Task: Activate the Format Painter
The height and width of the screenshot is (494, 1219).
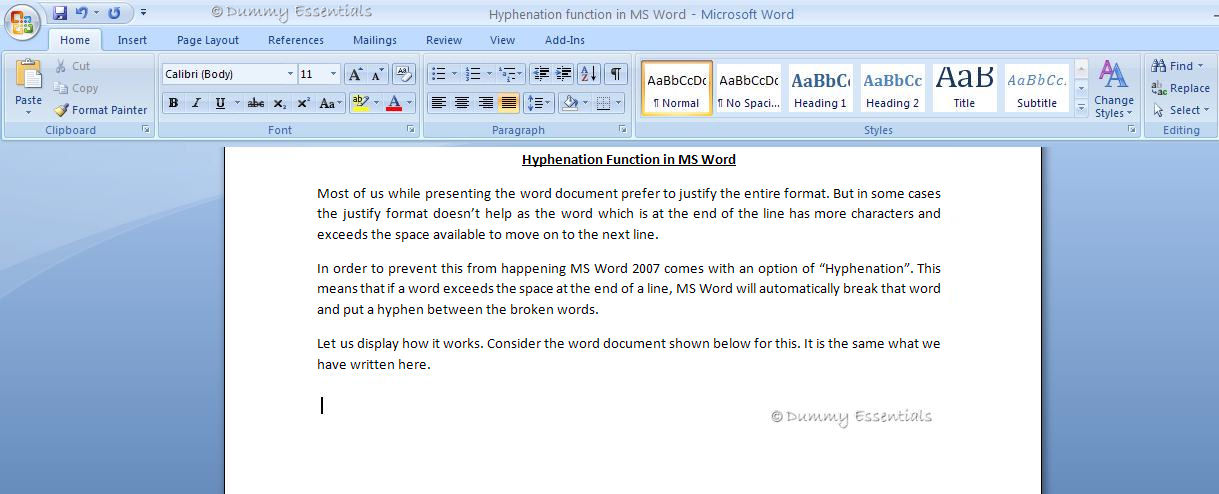Action: 100,110
